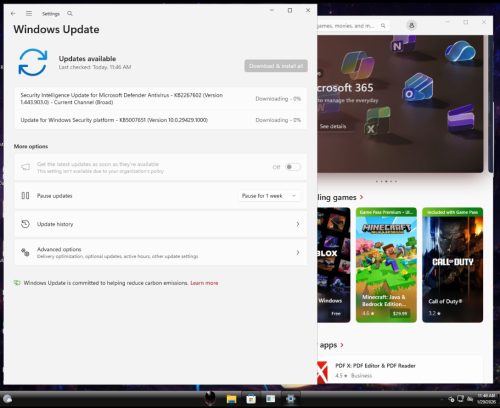Click the gears icon beside Advanced options

(25, 252)
